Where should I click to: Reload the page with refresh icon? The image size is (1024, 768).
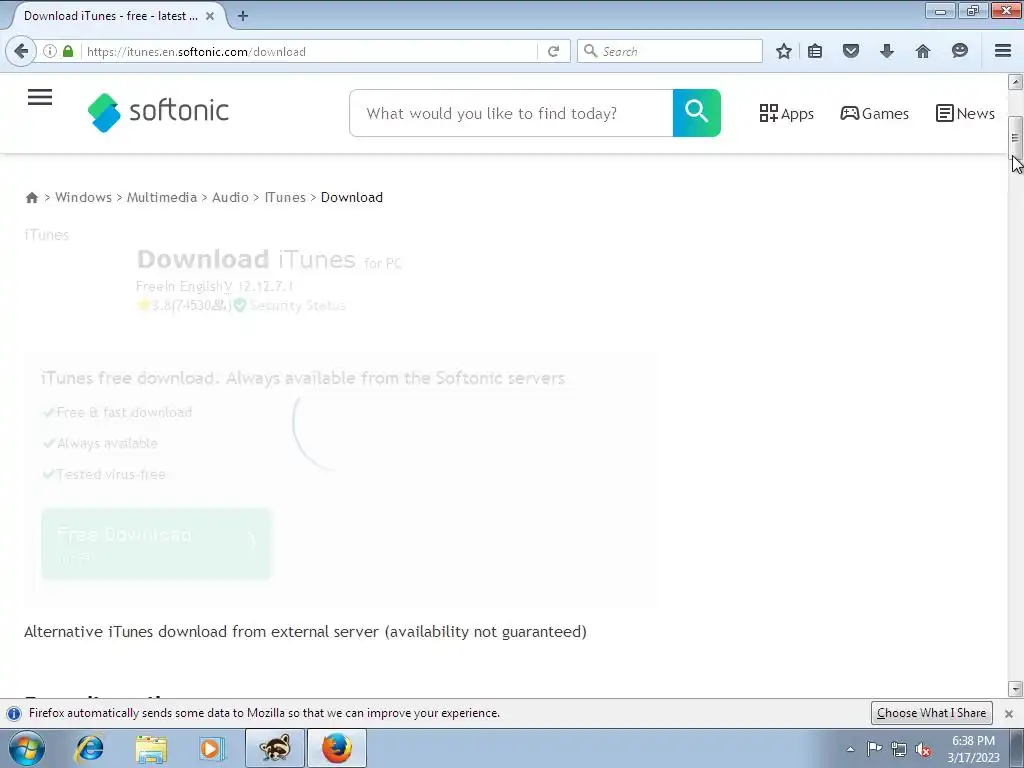click(x=553, y=51)
